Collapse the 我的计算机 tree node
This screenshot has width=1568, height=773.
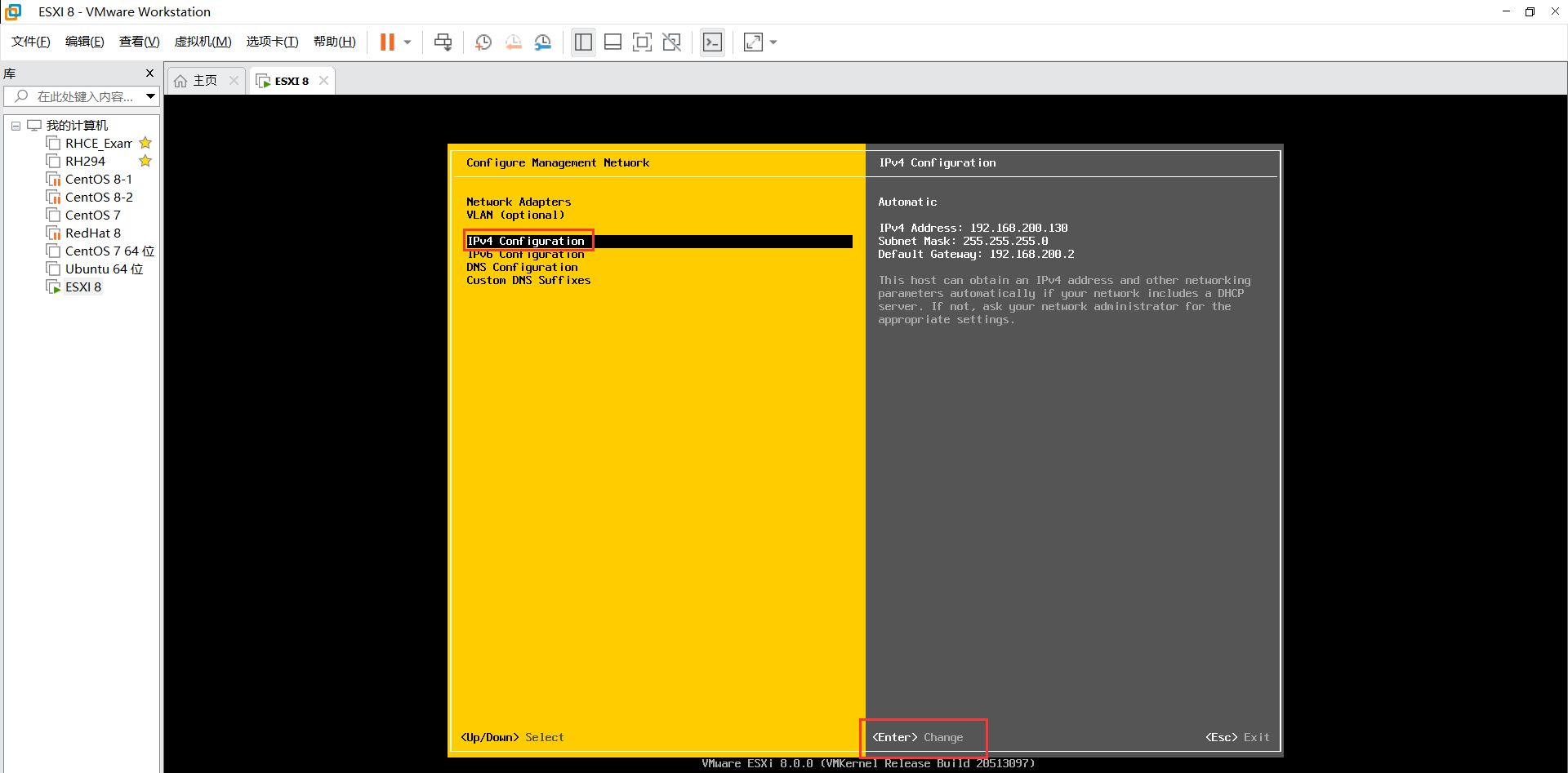point(16,126)
